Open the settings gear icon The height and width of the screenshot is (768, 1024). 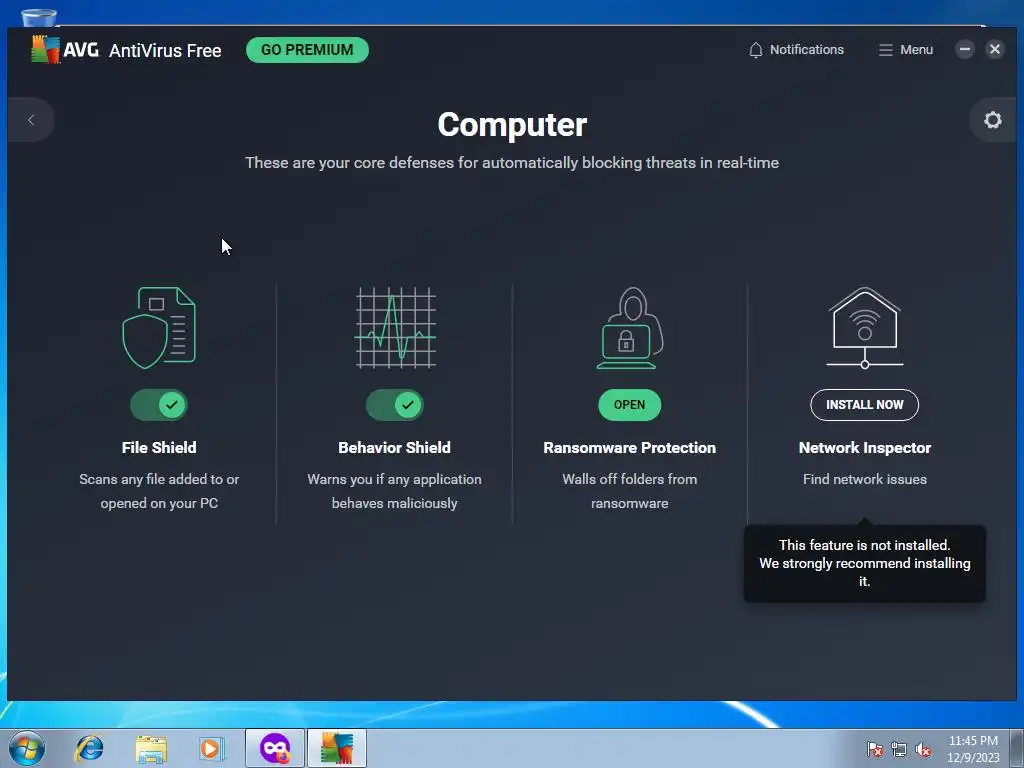[x=993, y=120]
